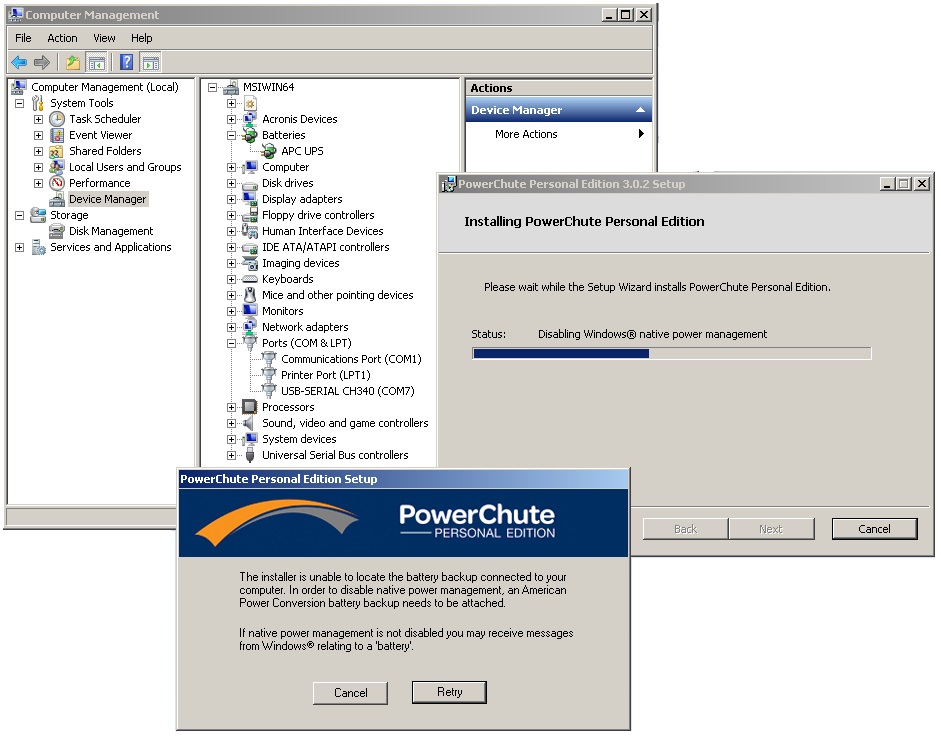This screenshot has width=941, height=738.
Task: Click the Processors chip icon
Action: (250, 407)
